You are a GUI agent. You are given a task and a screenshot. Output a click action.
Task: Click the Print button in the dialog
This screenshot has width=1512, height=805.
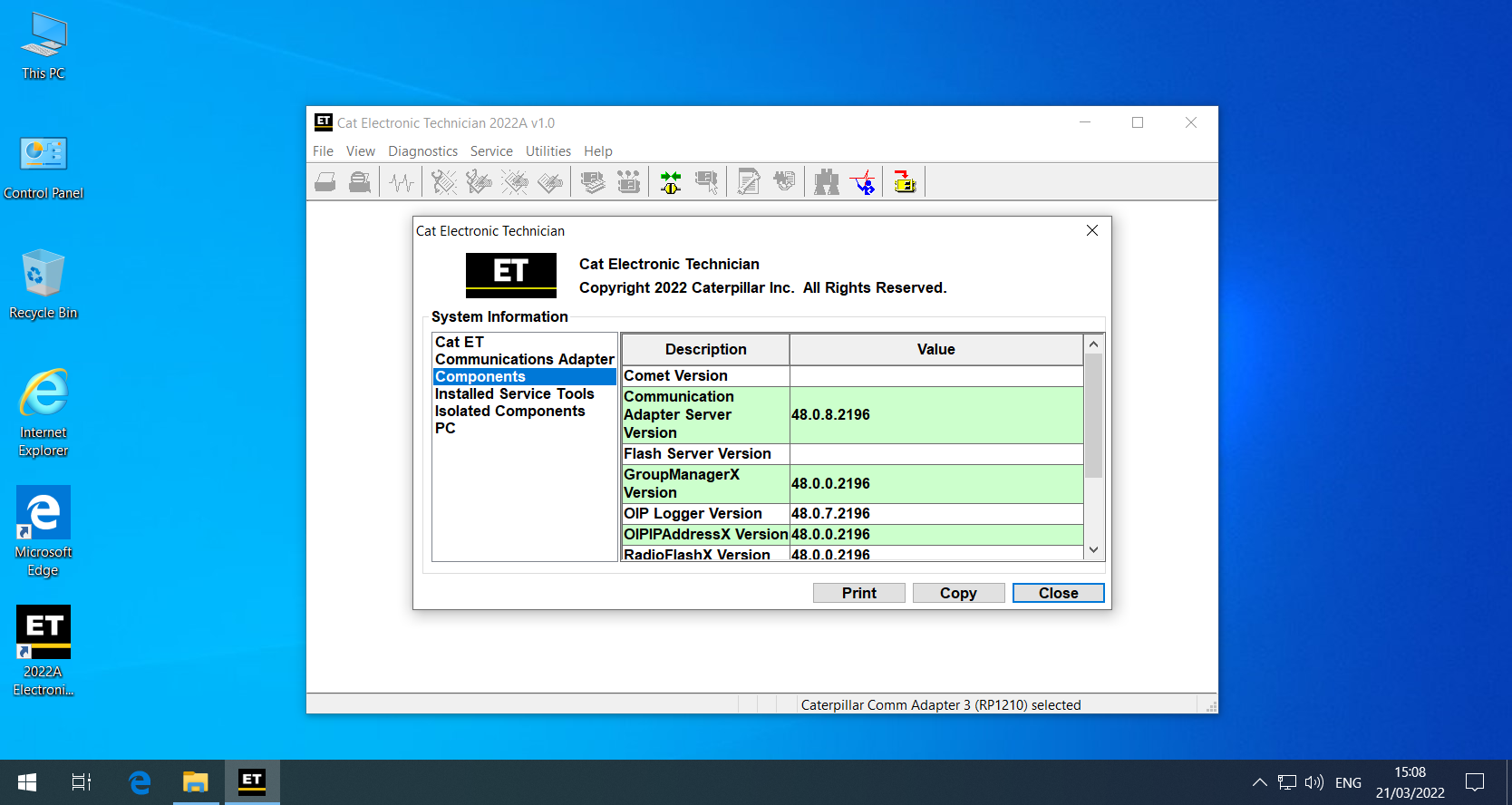(858, 593)
